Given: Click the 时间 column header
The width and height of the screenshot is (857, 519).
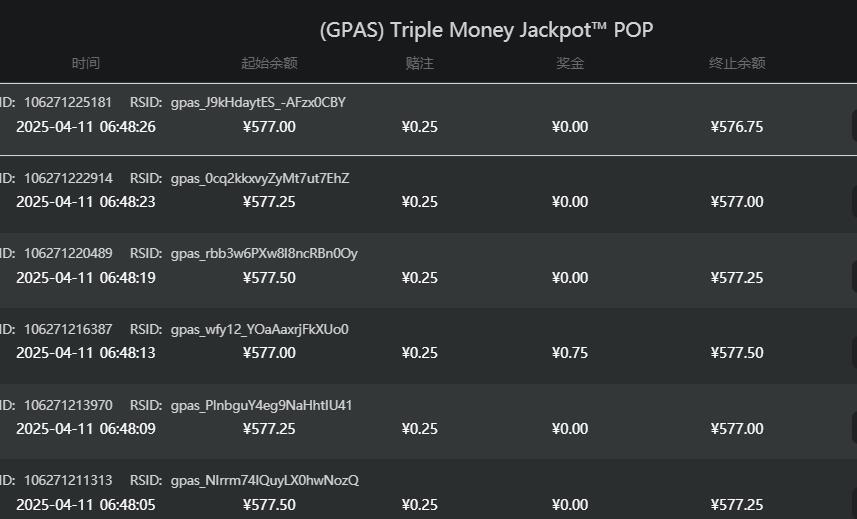Looking at the screenshot, I should pyautogui.click(x=86, y=63).
